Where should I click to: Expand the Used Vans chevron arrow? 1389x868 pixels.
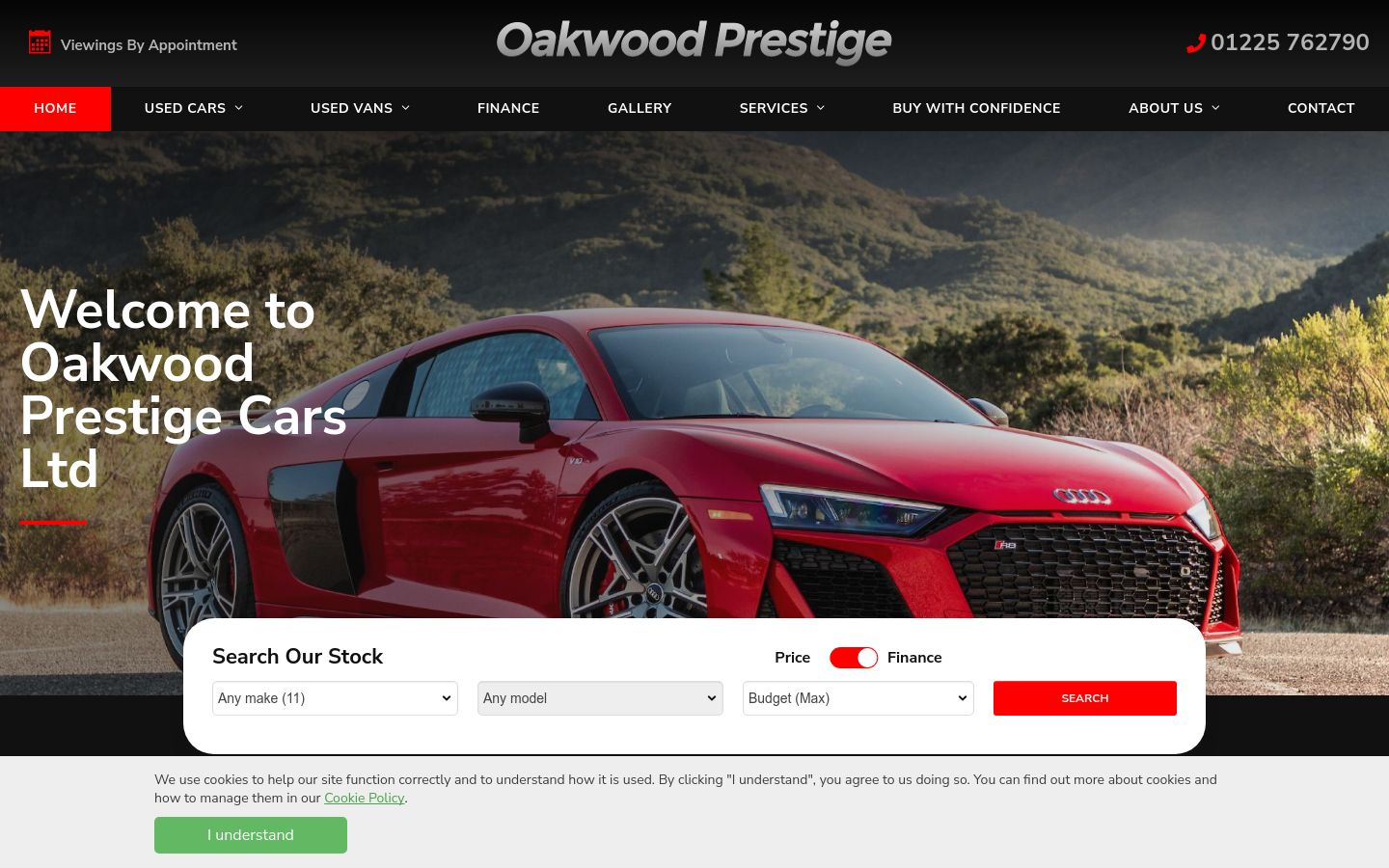click(406, 108)
